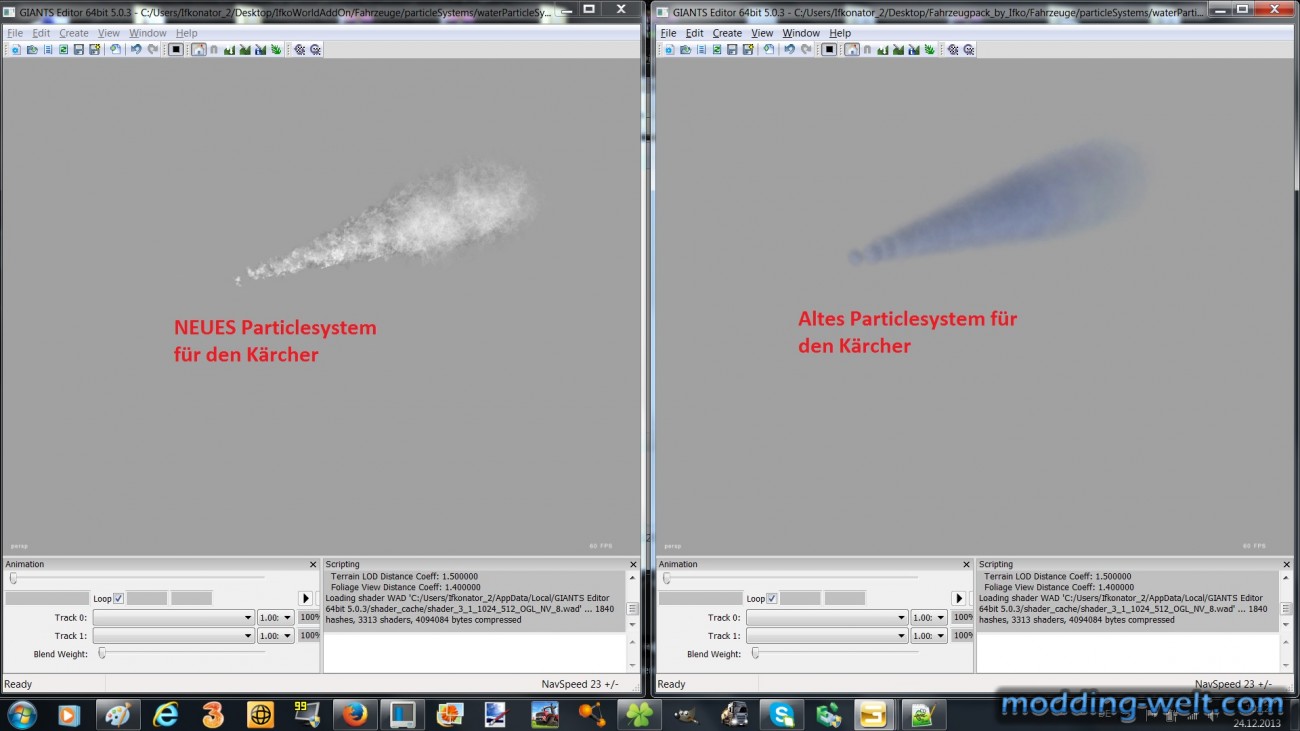
Task: Click black square stop icon in right editor
Action: [829, 49]
